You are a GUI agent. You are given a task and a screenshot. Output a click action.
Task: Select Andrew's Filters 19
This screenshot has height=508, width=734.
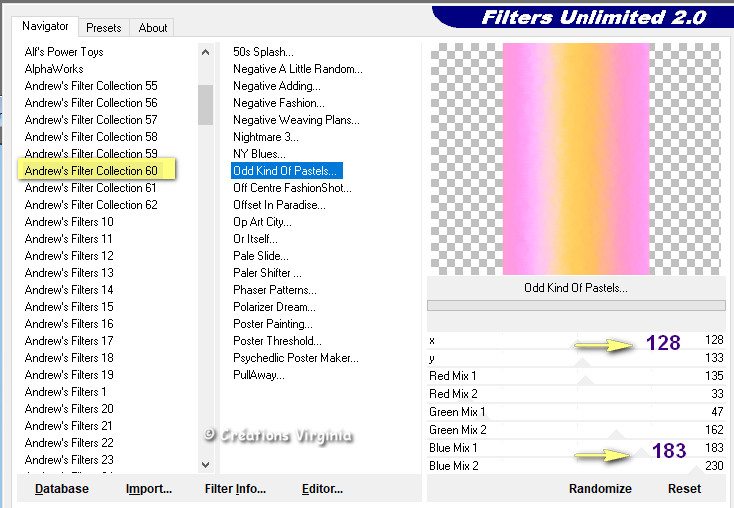point(69,375)
